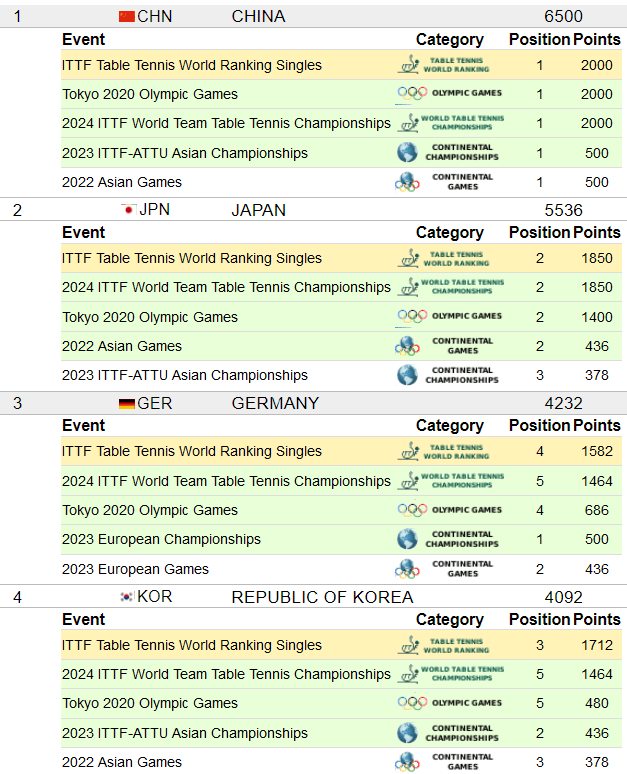Viewport: 627px width, 774px height.
Task: Open China's ITTF World Ranking Singles event
Action: [x=192, y=65]
